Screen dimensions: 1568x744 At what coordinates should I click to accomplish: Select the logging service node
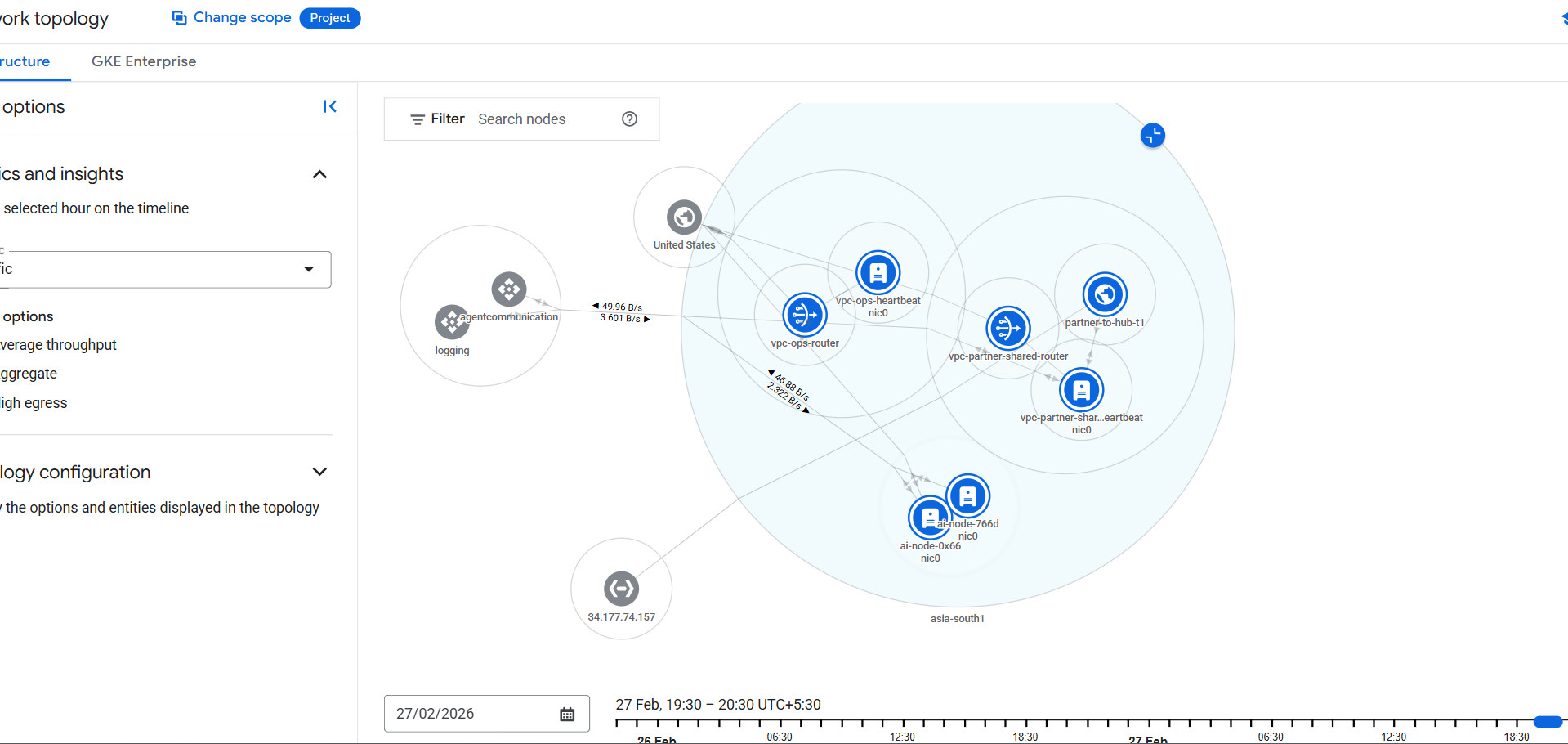coord(452,322)
